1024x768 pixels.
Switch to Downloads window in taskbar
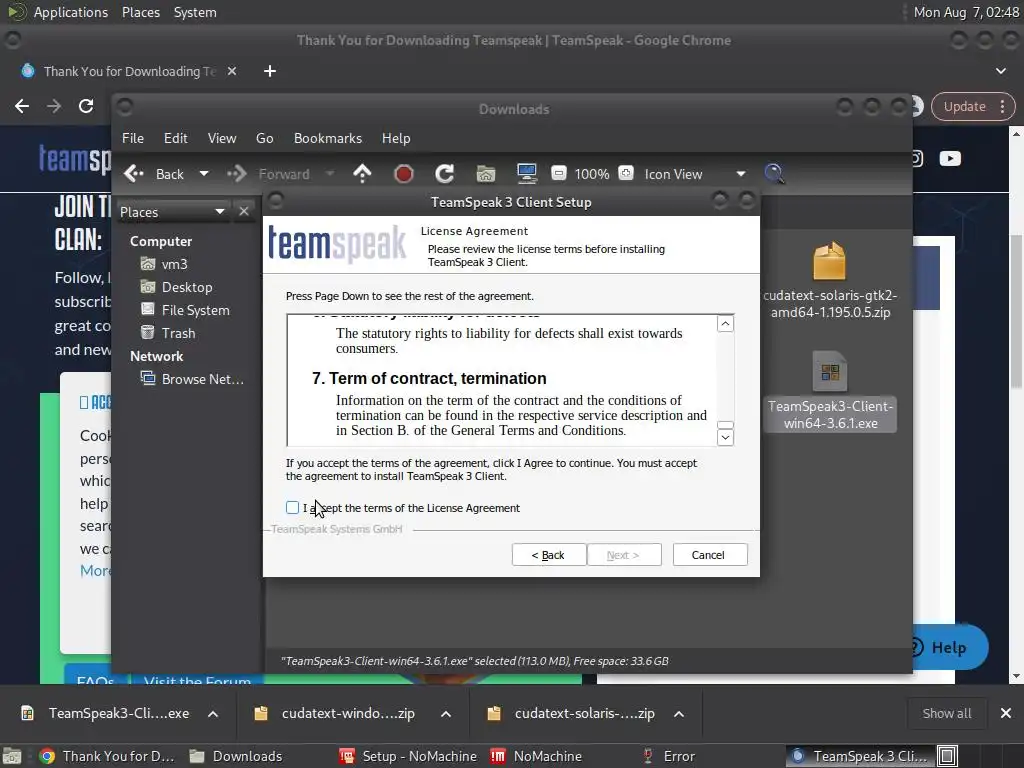coord(236,756)
